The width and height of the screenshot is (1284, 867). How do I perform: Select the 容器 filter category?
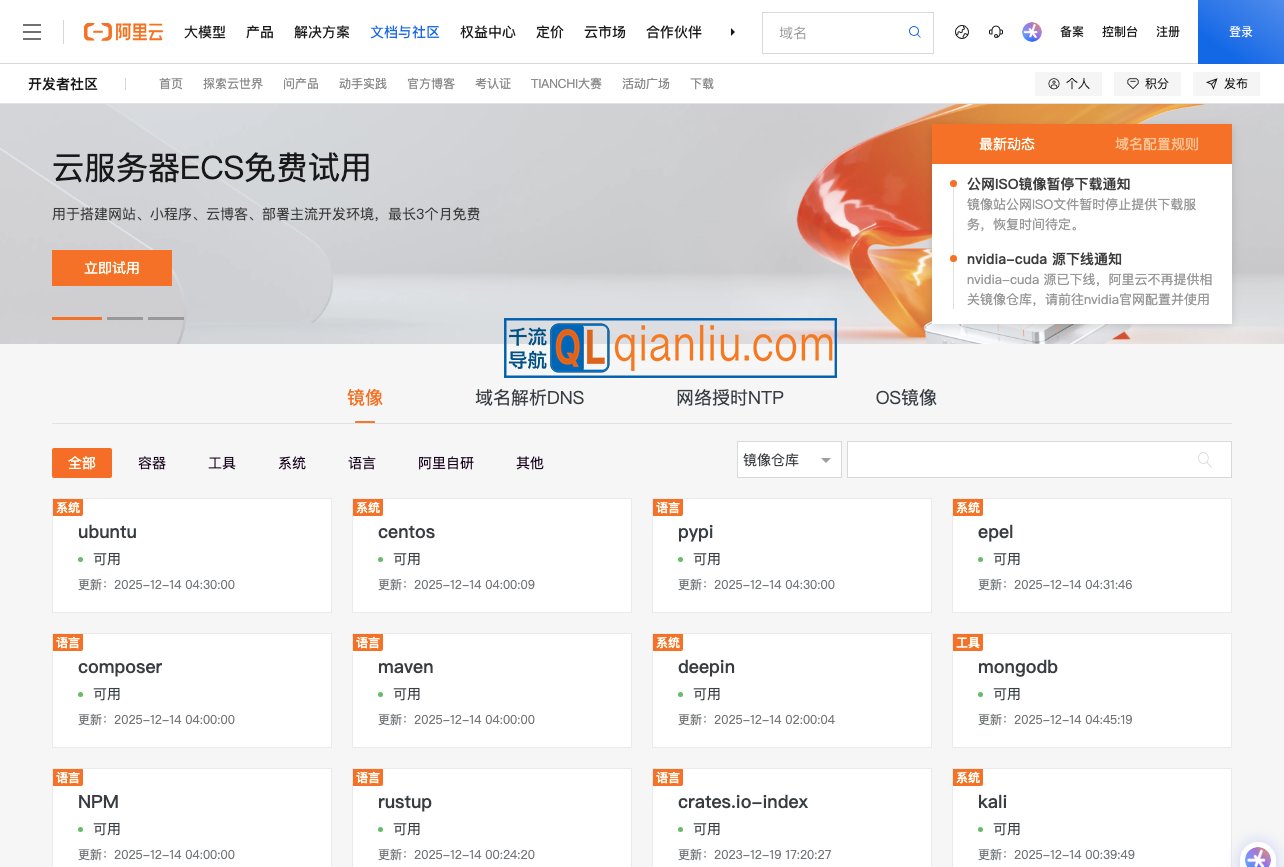point(151,463)
